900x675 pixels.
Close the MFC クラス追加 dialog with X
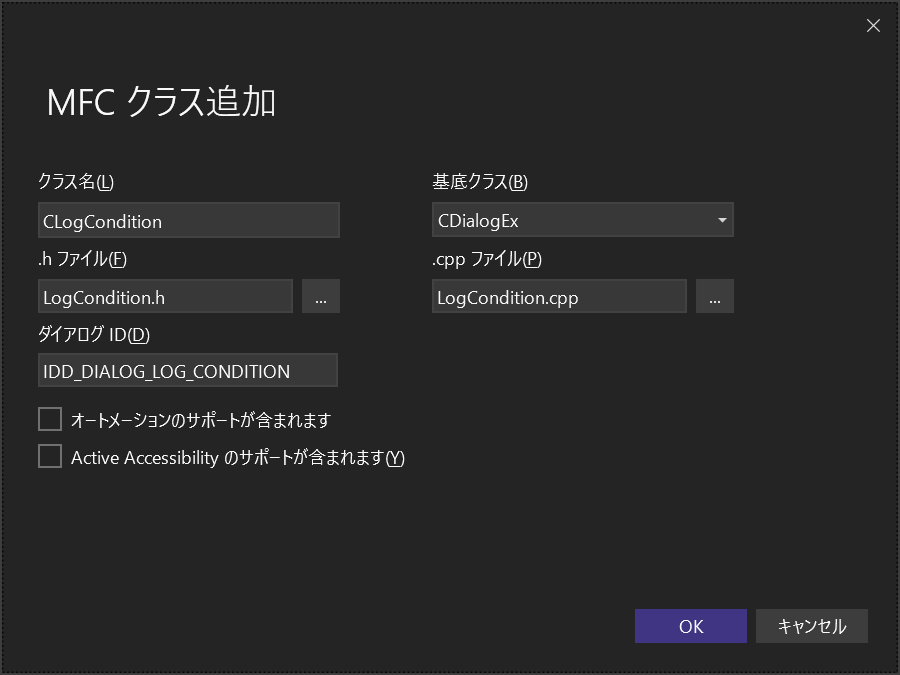tap(873, 26)
